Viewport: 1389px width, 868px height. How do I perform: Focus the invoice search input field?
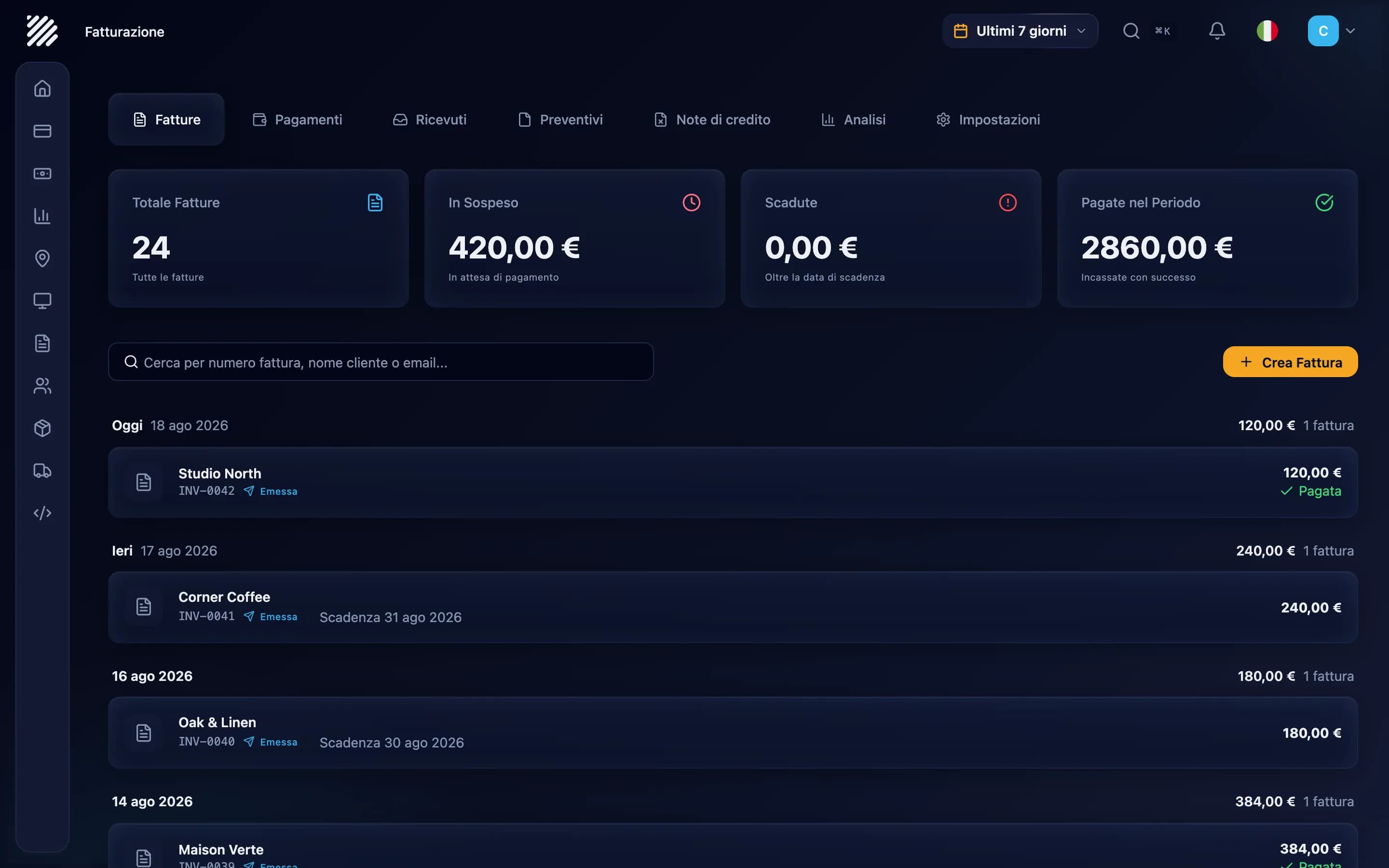pyautogui.click(x=381, y=362)
